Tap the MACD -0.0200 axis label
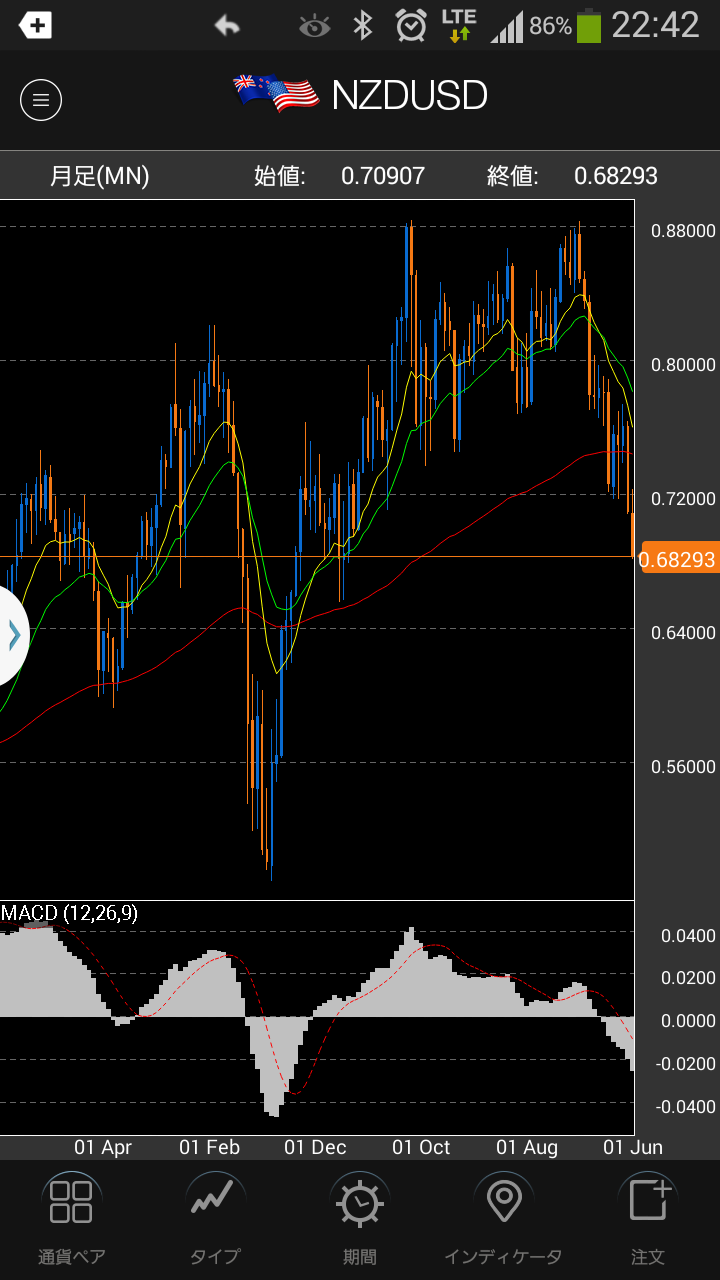Image resolution: width=720 pixels, height=1280 pixels. (x=685, y=1064)
